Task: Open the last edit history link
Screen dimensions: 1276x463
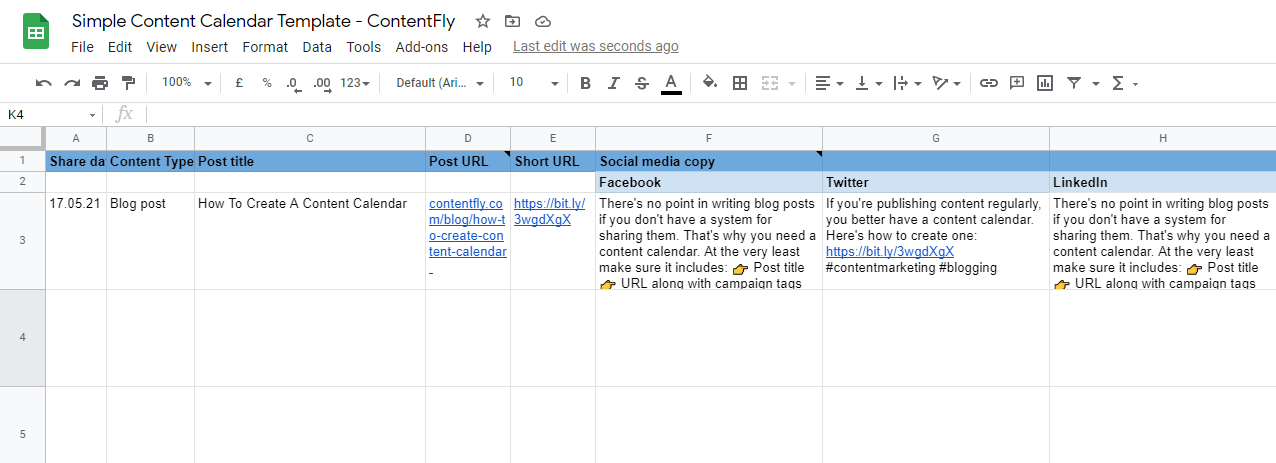Action: tap(596, 46)
